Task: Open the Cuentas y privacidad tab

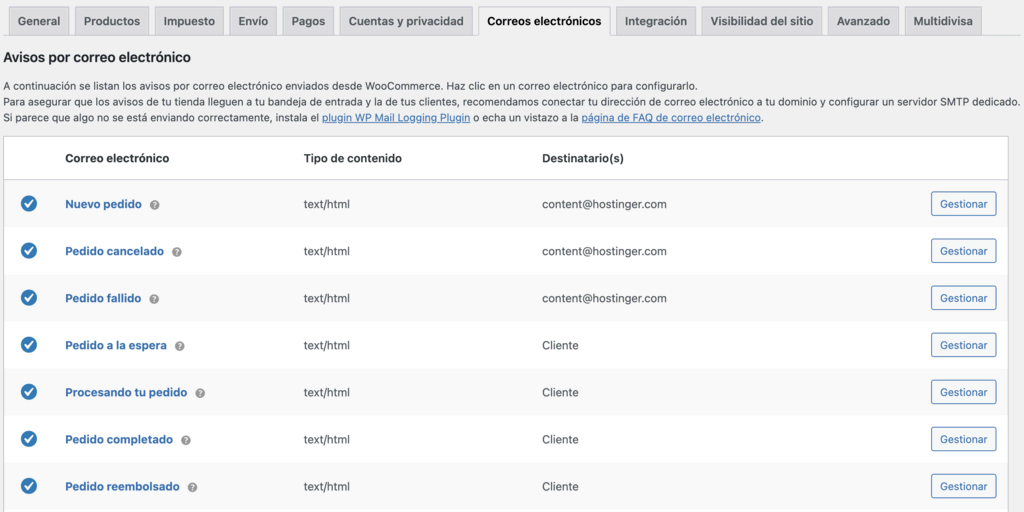Action: click(x=406, y=21)
